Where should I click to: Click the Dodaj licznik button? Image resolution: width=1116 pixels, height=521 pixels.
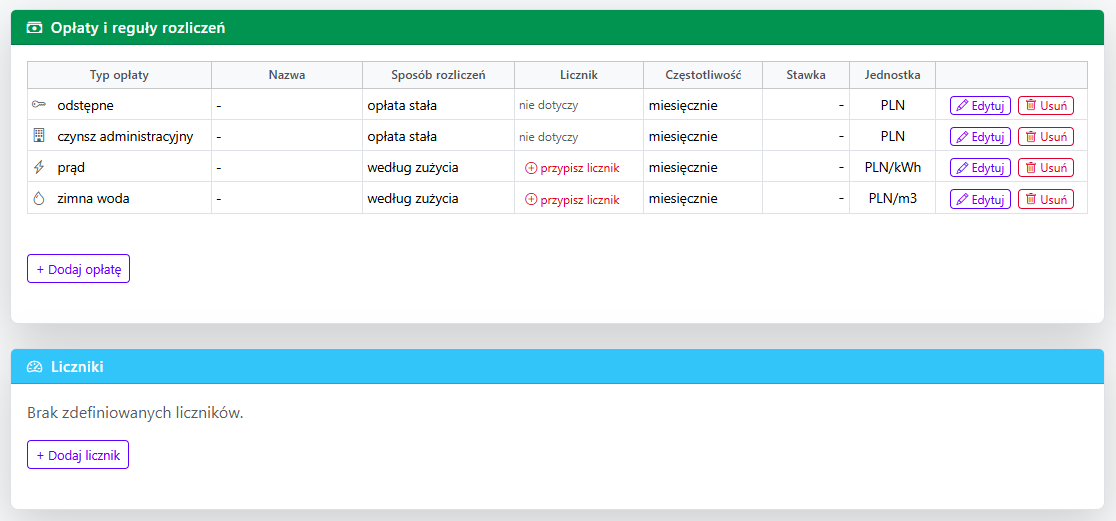78,455
